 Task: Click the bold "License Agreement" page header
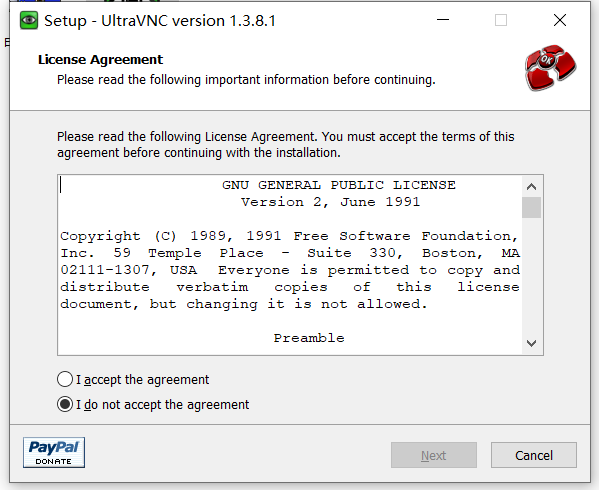[x=100, y=60]
